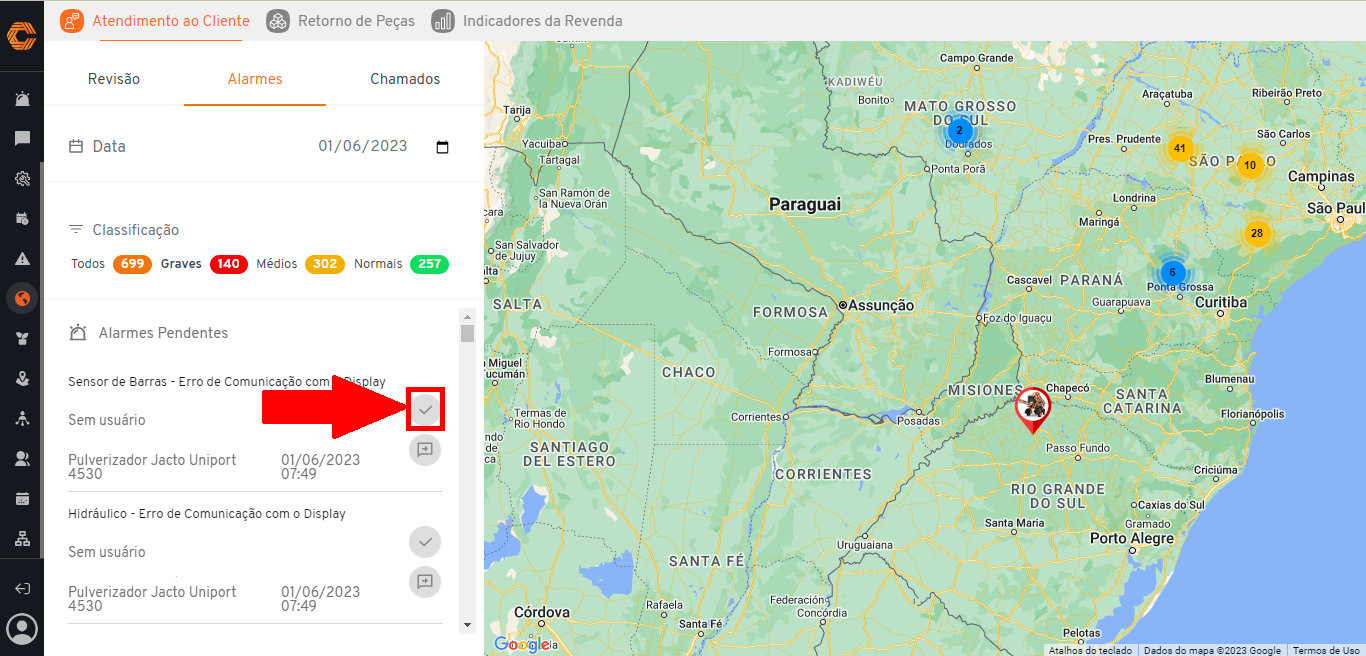Click Pulverizador Jacto Uniport in Sensor de Barras alarm
This screenshot has width=1366, height=656.
pos(152,467)
